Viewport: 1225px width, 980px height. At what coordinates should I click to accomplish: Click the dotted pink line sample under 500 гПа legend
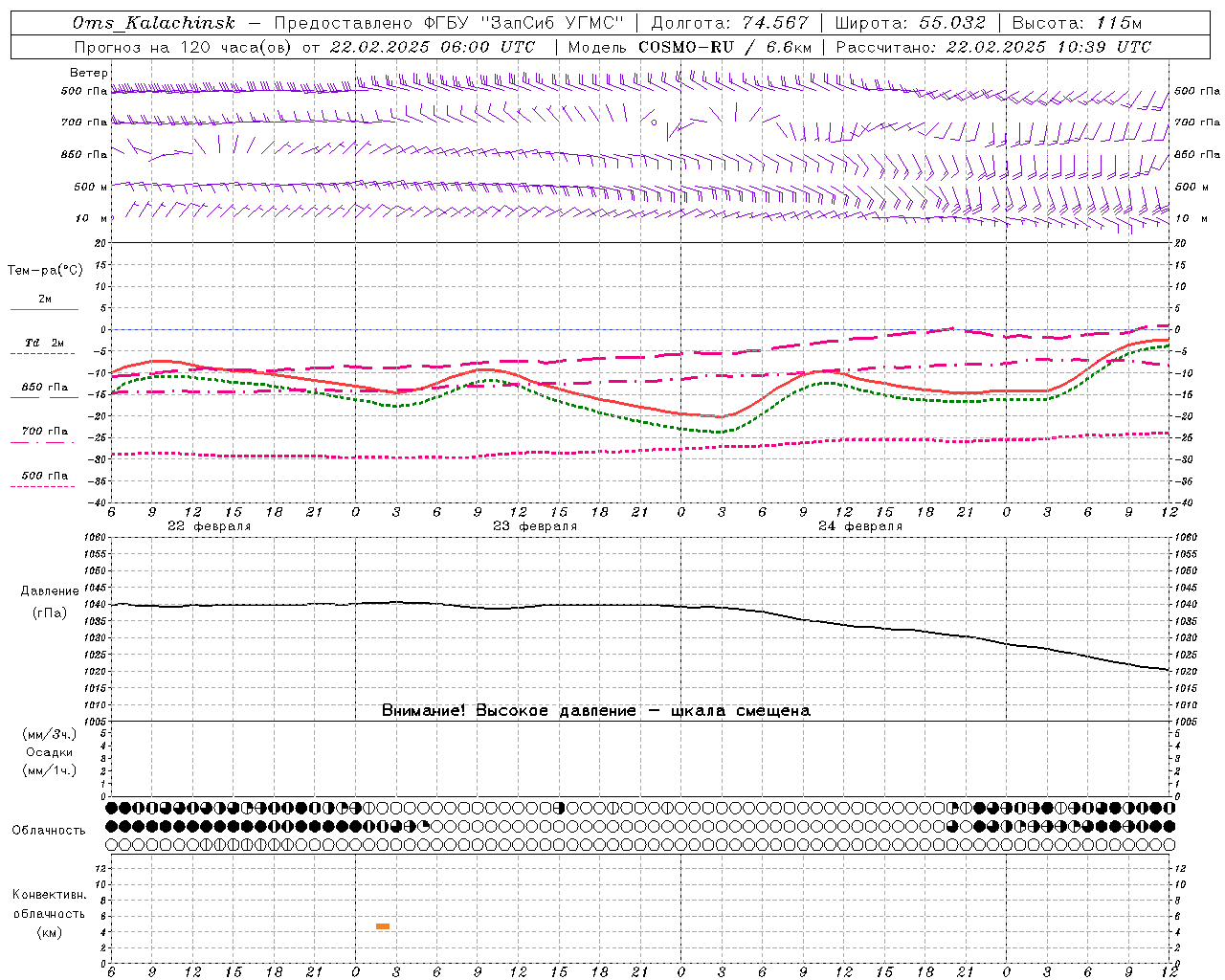pyautogui.click(x=43, y=486)
